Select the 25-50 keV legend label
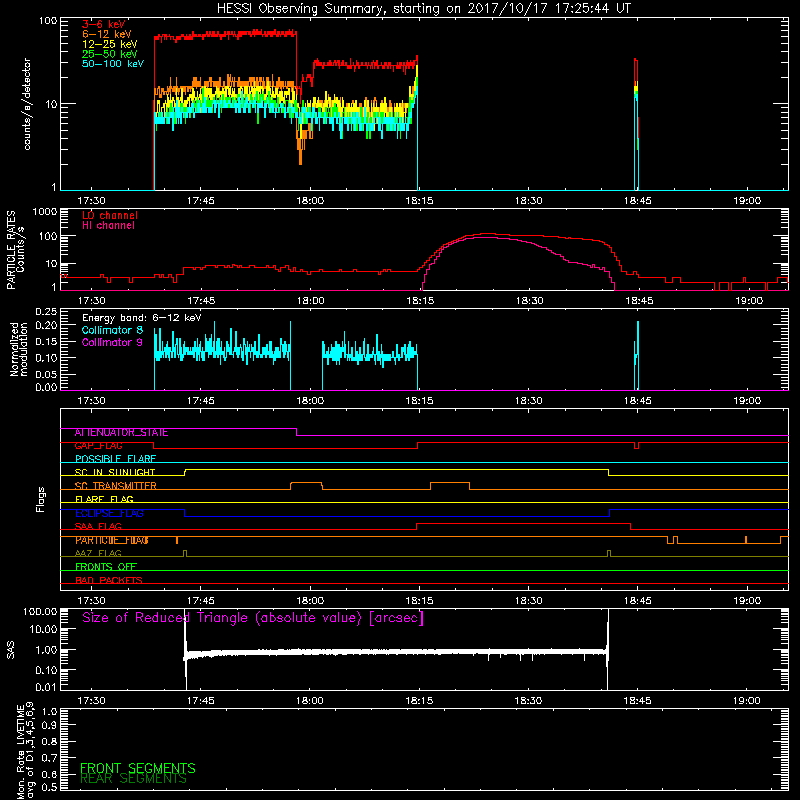This screenshot has height=800, width=800. (110, 54)
